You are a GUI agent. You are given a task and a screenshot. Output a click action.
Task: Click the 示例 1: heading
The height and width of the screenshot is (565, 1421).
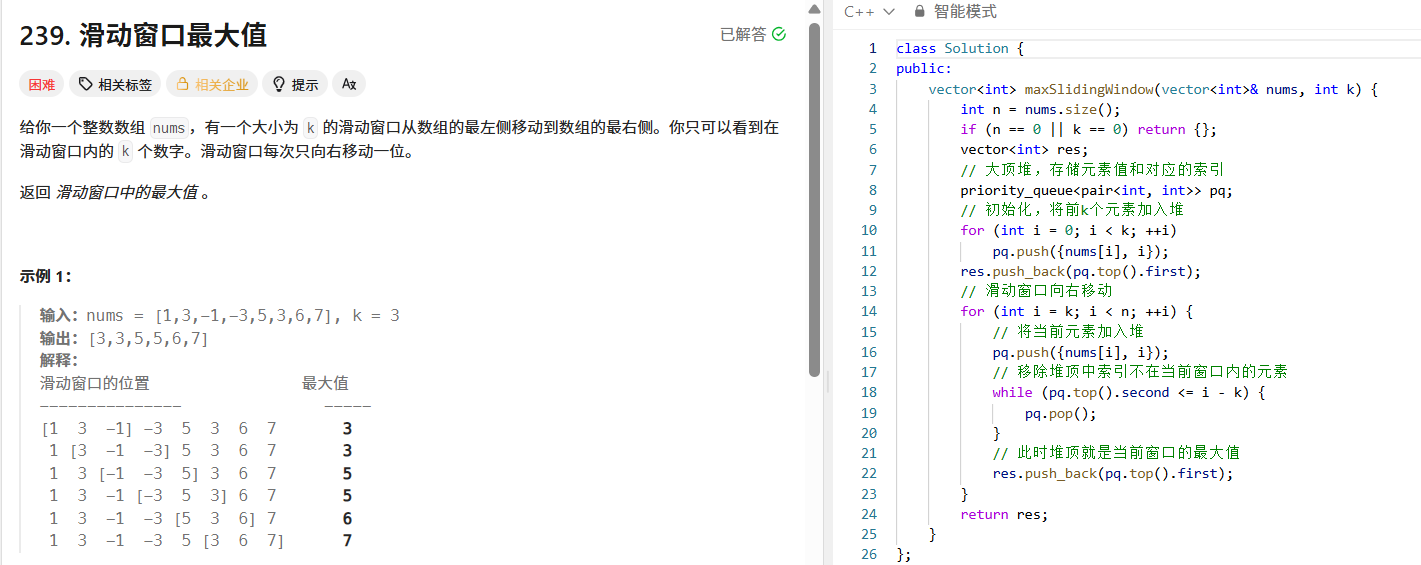pos(46,276)
